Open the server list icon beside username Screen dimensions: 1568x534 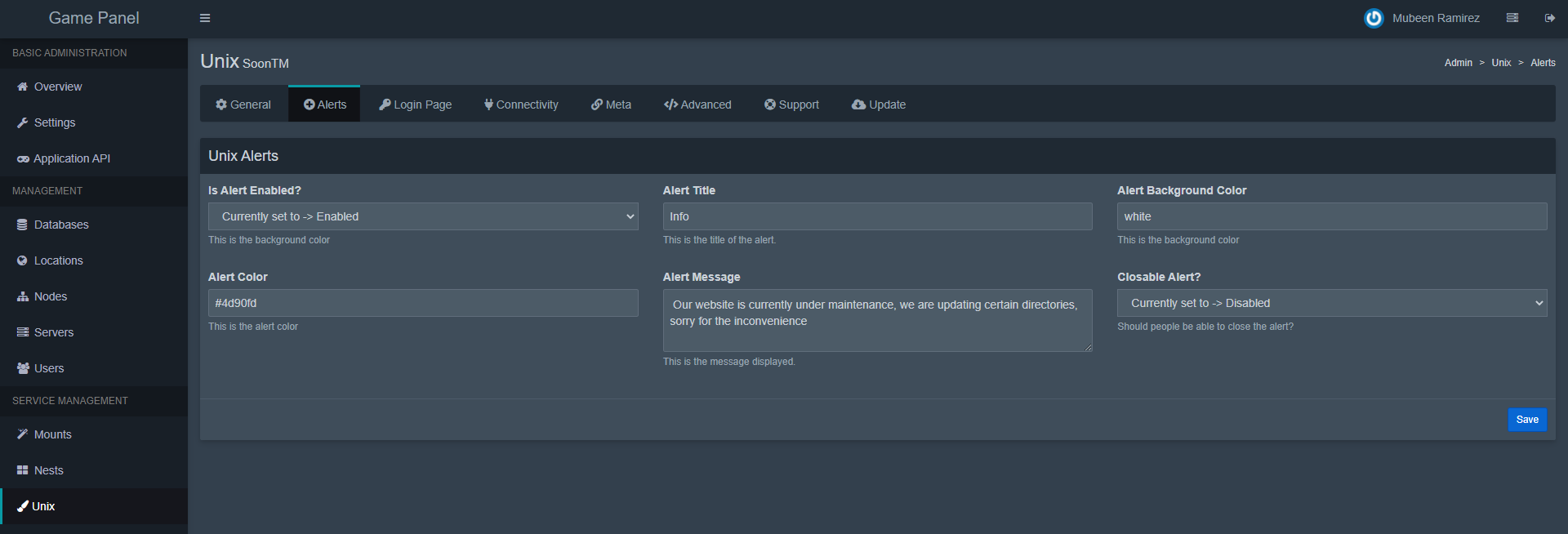click(x=1512, y=18)
